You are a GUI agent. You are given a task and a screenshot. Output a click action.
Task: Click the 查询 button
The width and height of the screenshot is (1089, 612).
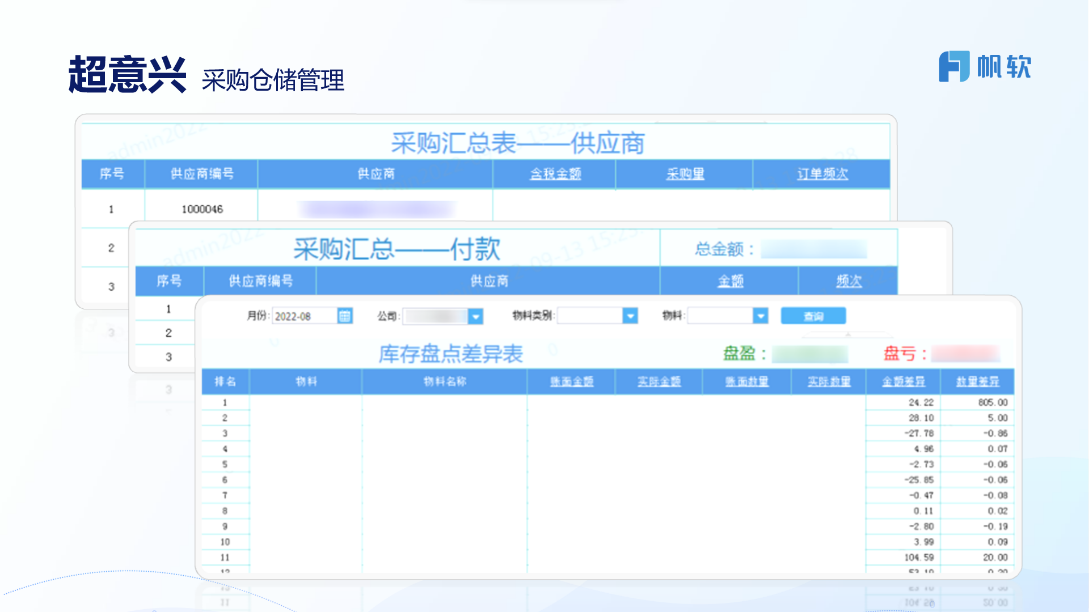pyautogui.click(x=813, y=316)
